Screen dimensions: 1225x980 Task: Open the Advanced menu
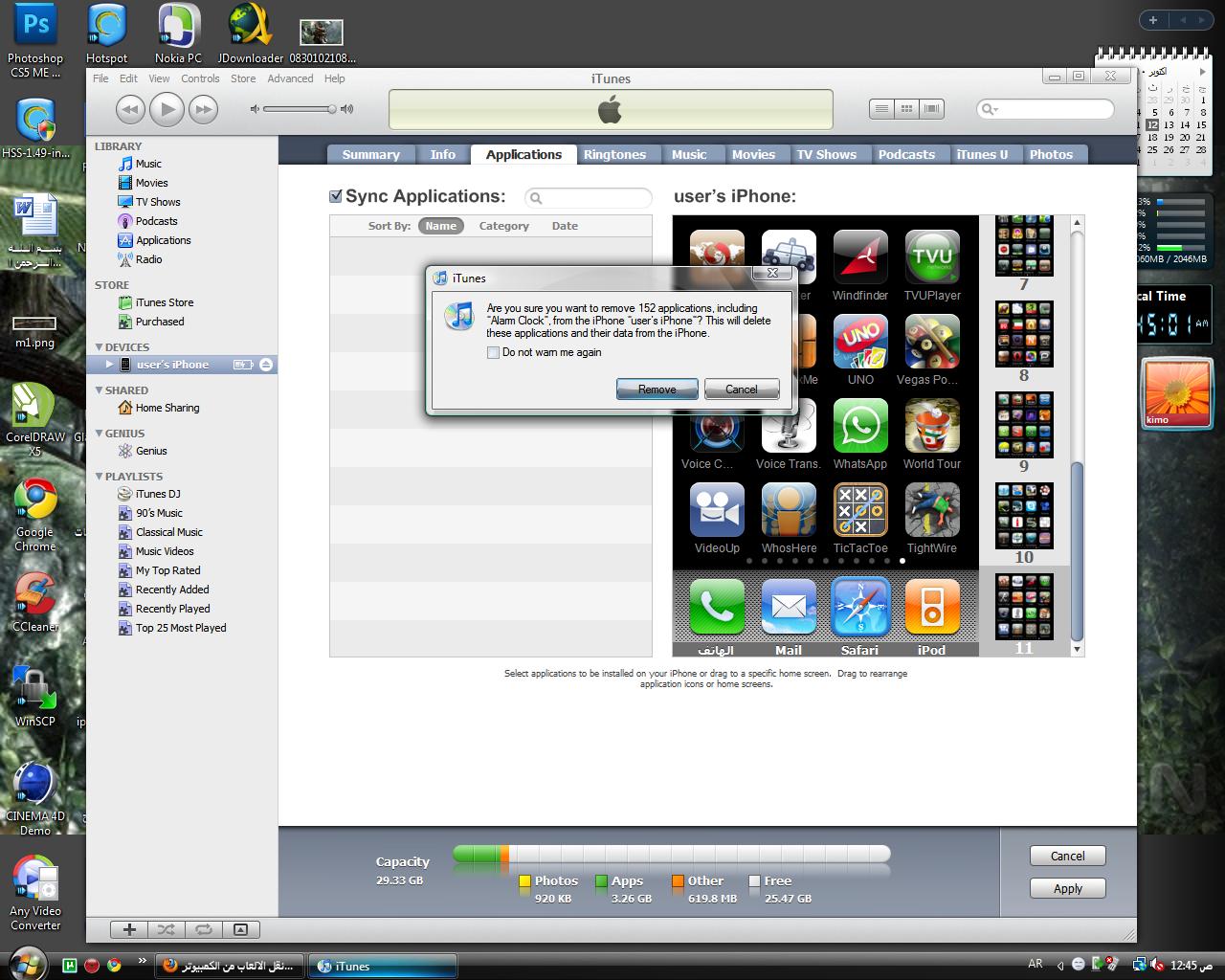pos(290,78)
